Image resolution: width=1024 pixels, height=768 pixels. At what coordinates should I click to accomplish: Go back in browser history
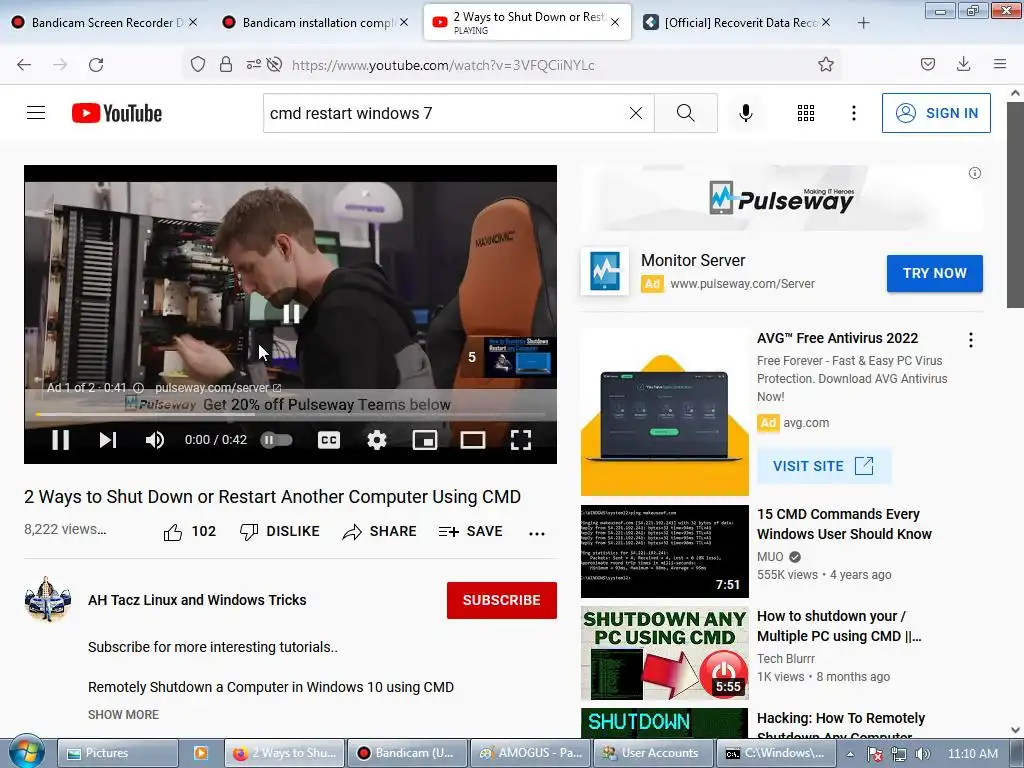pos(24,65)
